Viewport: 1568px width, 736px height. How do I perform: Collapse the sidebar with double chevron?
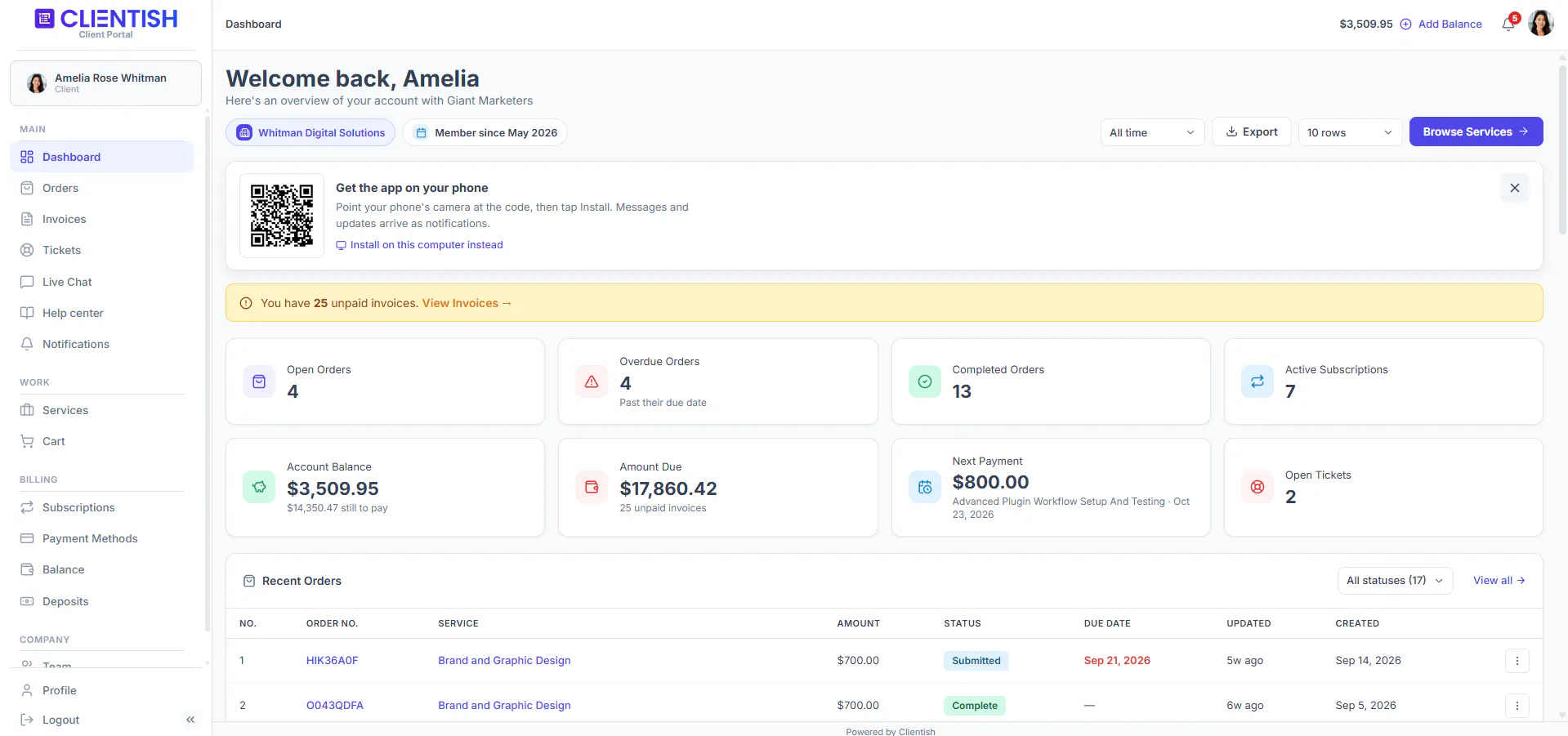tap(190, 720)
